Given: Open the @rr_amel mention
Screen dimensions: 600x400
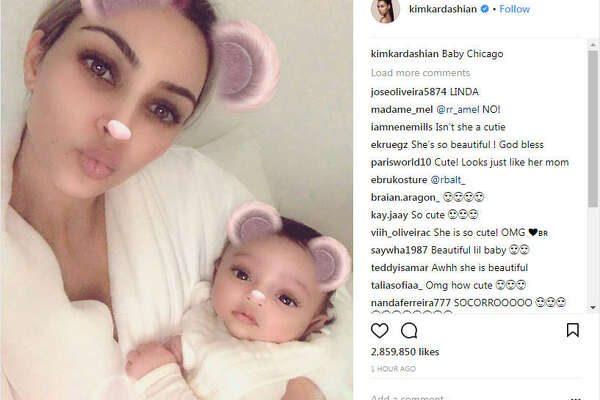Looking at the screenshot, I should point(458,109).
